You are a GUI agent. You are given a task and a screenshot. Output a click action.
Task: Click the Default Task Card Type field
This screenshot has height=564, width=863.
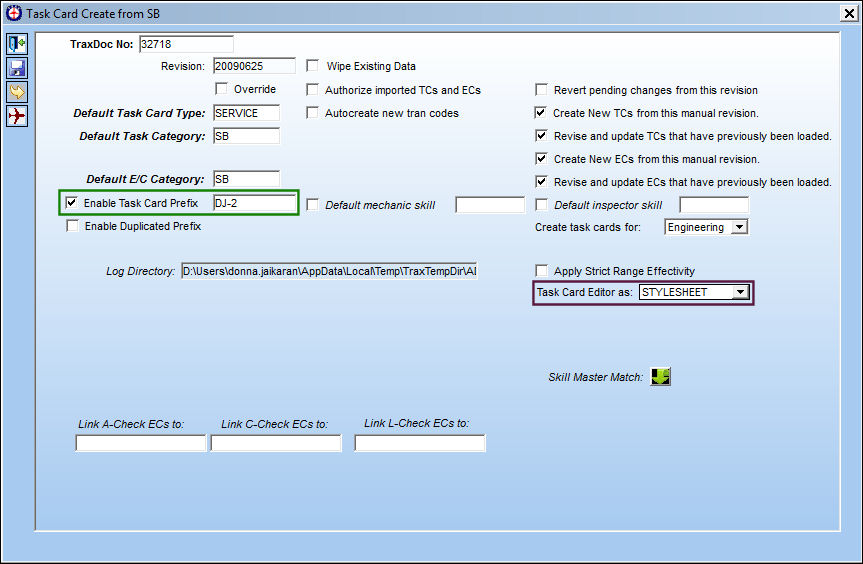247,113
